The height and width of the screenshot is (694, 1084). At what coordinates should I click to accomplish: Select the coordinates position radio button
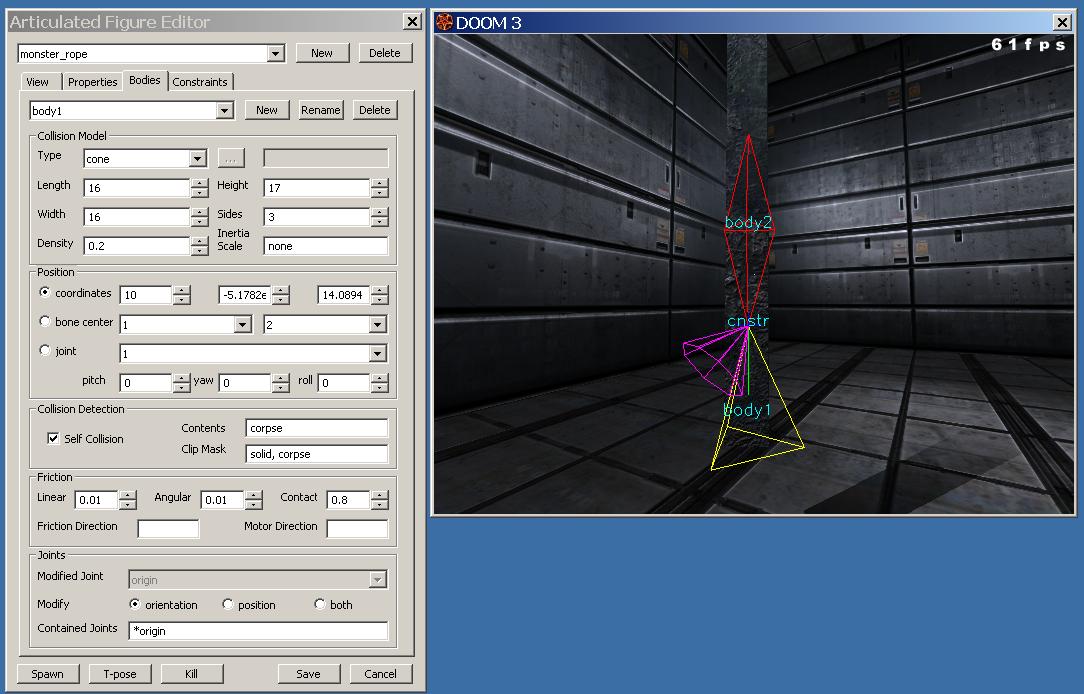point(45,292)
